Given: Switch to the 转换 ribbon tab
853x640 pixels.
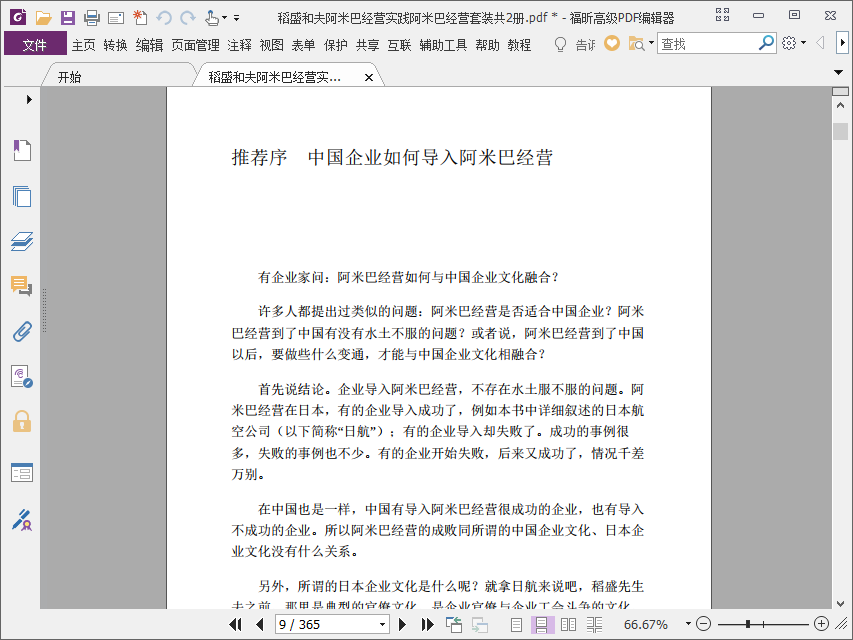Looking at the screenshot, I should pos(115,45).
